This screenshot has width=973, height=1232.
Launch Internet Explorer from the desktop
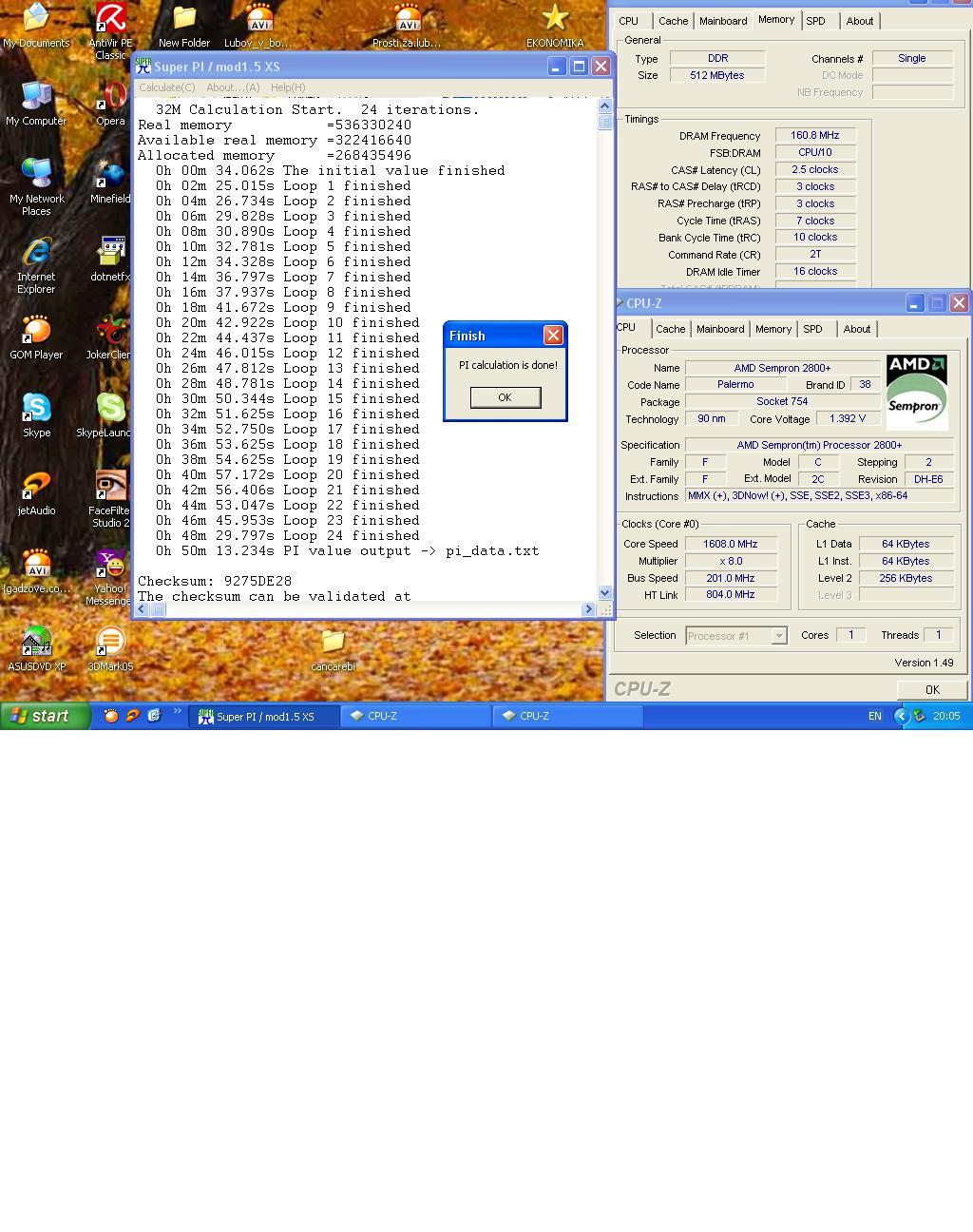point(36,264)
